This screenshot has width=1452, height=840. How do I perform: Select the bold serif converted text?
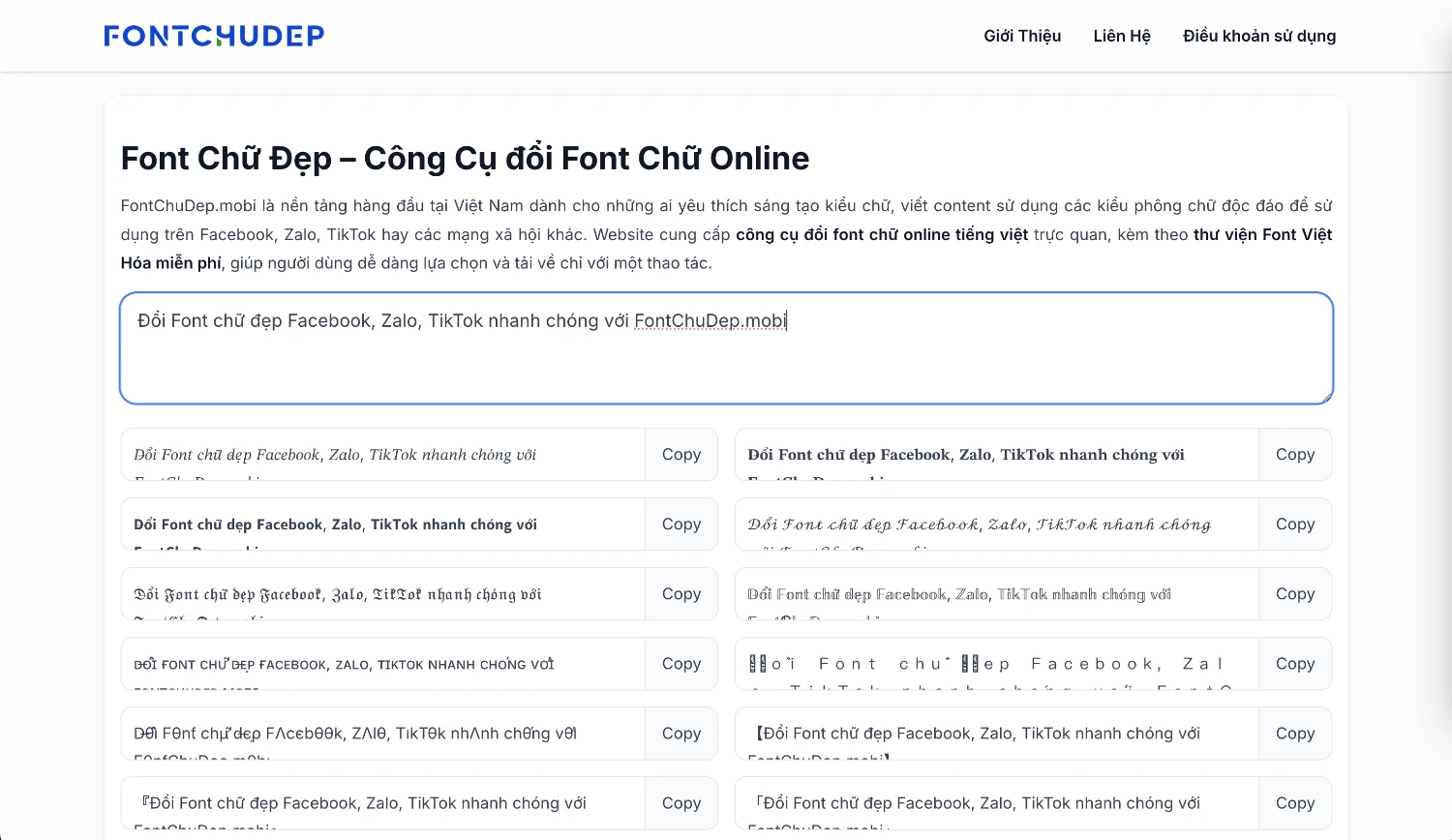(x=997, y=455)
